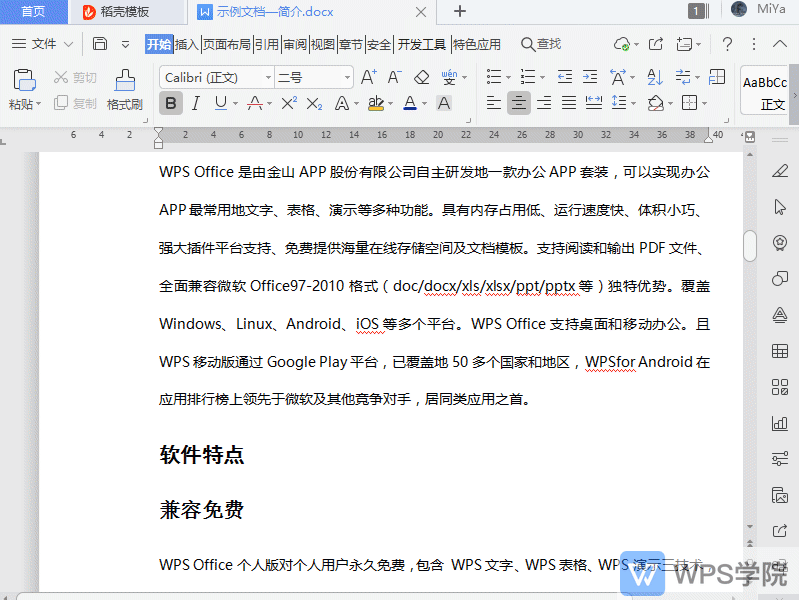
Task: Open the 页面布局 ribbon tab
Action: [227, 44]
